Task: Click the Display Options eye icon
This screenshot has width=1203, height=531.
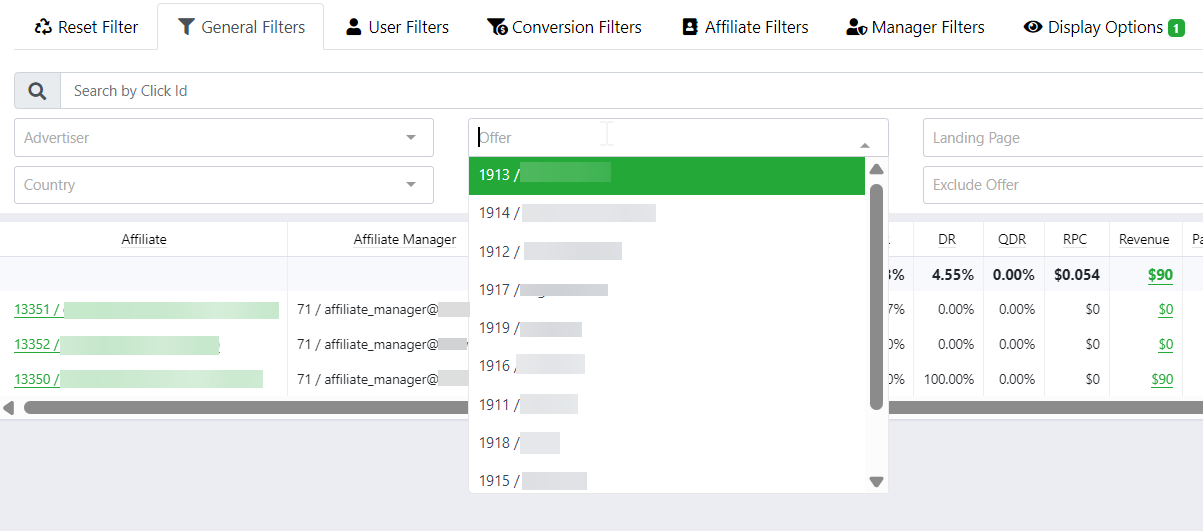Action: pos(1033,27)
